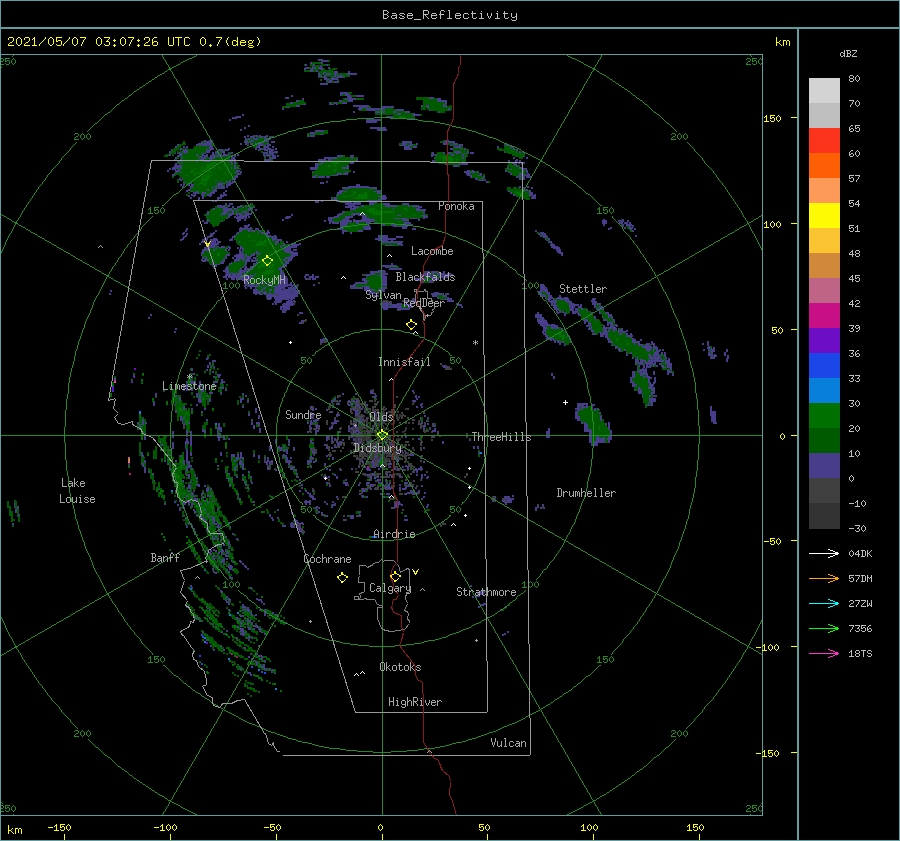
Task: Click the km unit label beside timestamp row
Action: click(x=782, y=42)
